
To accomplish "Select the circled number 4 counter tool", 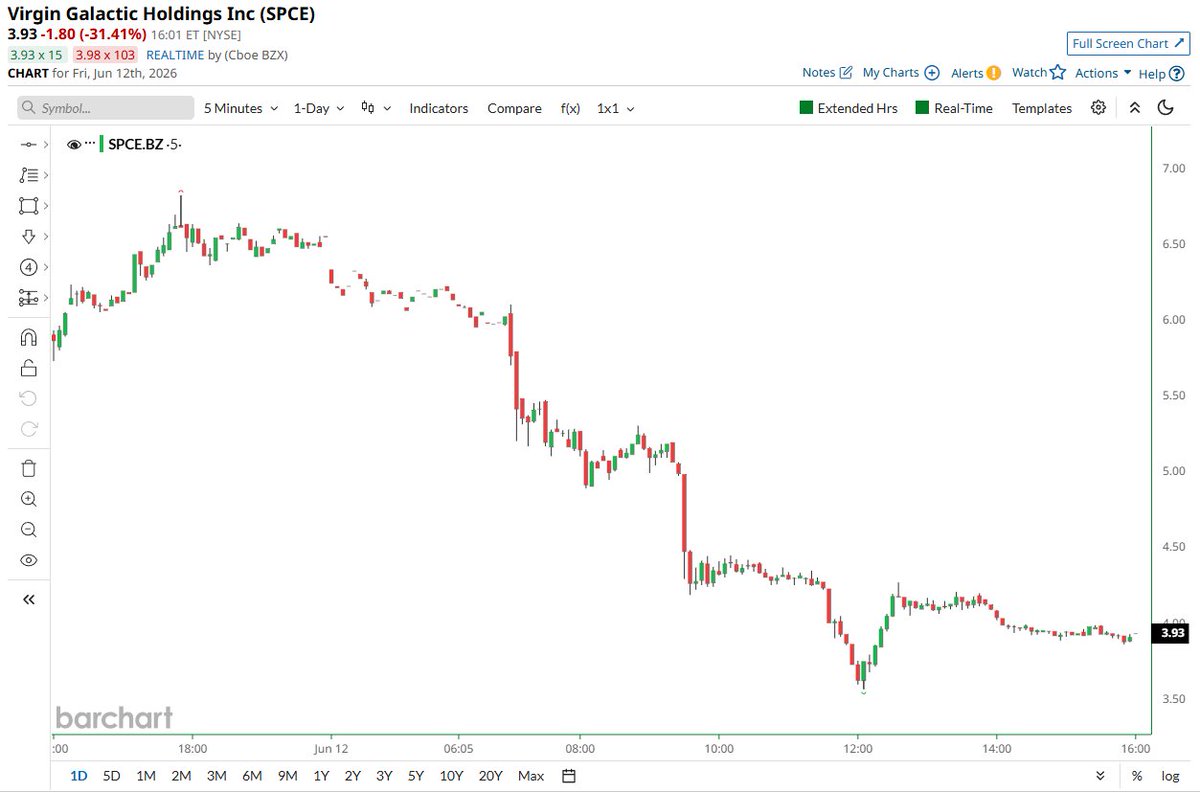I will point(28,267).
